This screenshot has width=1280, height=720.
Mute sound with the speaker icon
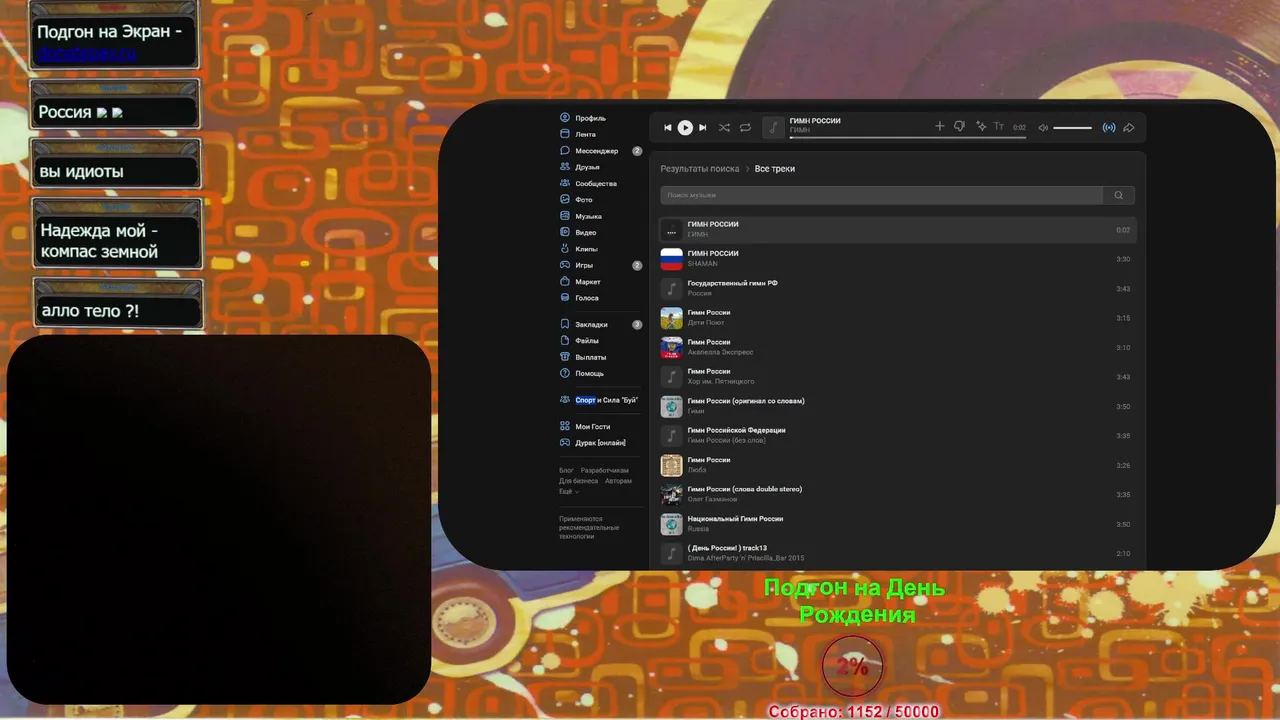point(1043,128)
